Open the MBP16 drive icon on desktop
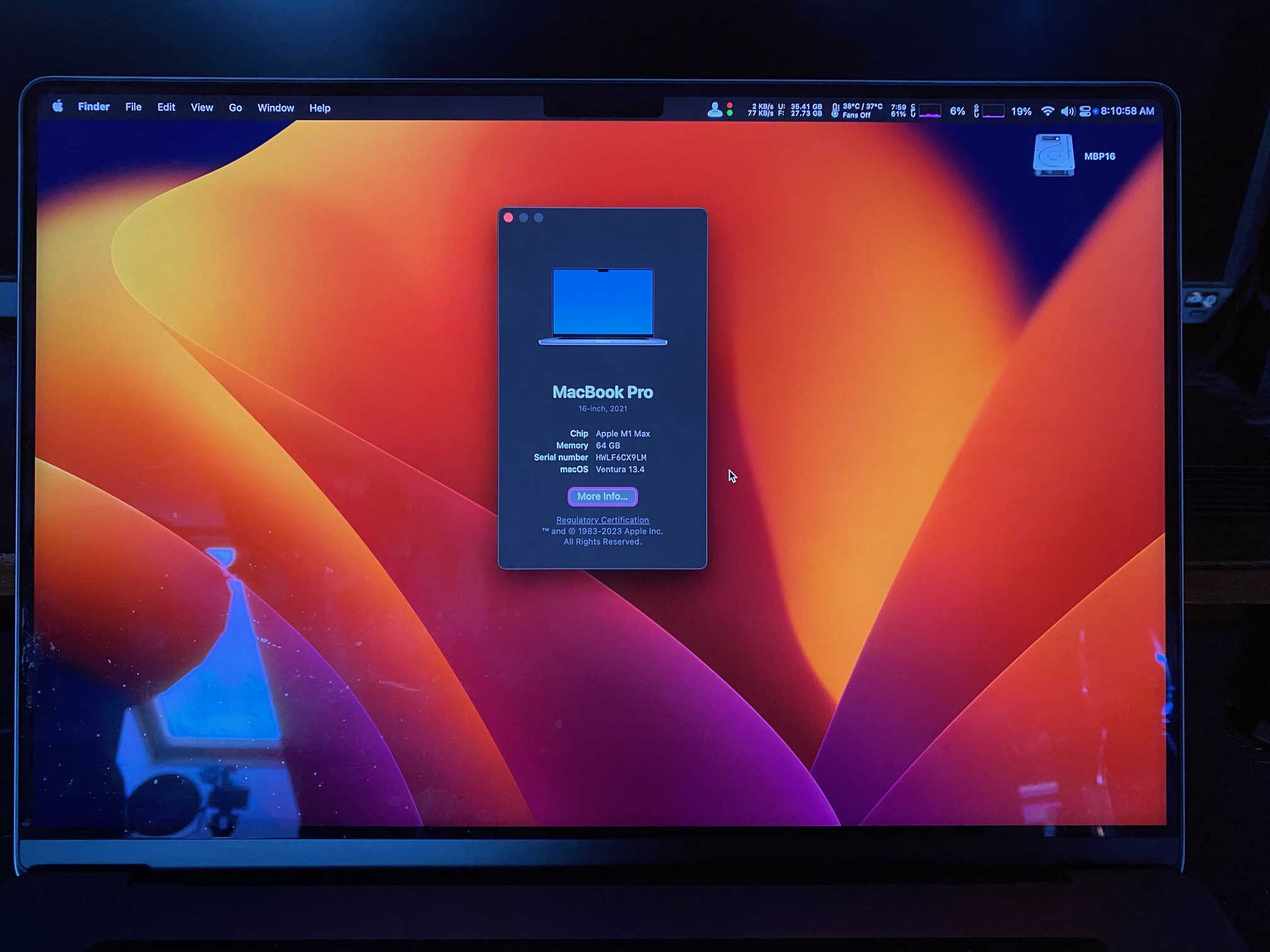This screenshot has height=952, width=1270. [x=1054, y=155]
